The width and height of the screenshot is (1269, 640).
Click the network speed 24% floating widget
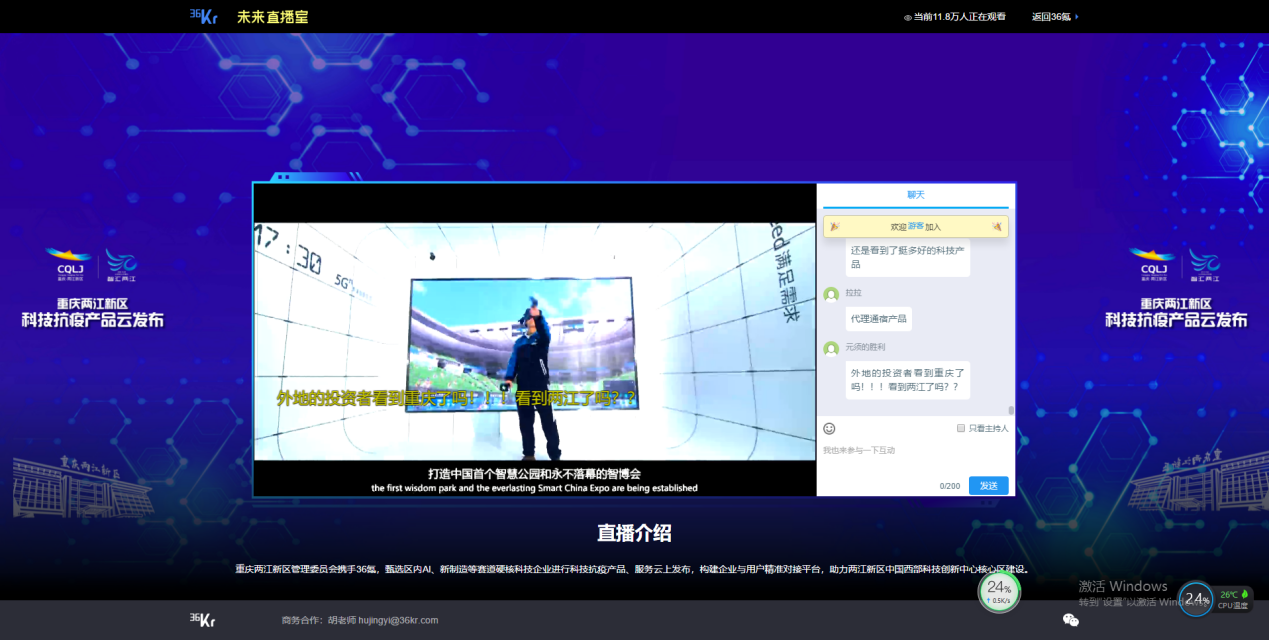pyautogui.click(x=999, y=591)
